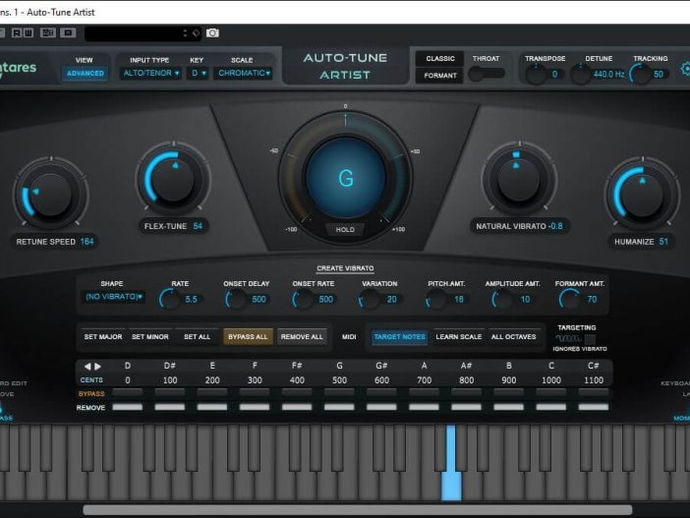Click the Humanize value 51
The image size is (690, 518).
(663, 242)
